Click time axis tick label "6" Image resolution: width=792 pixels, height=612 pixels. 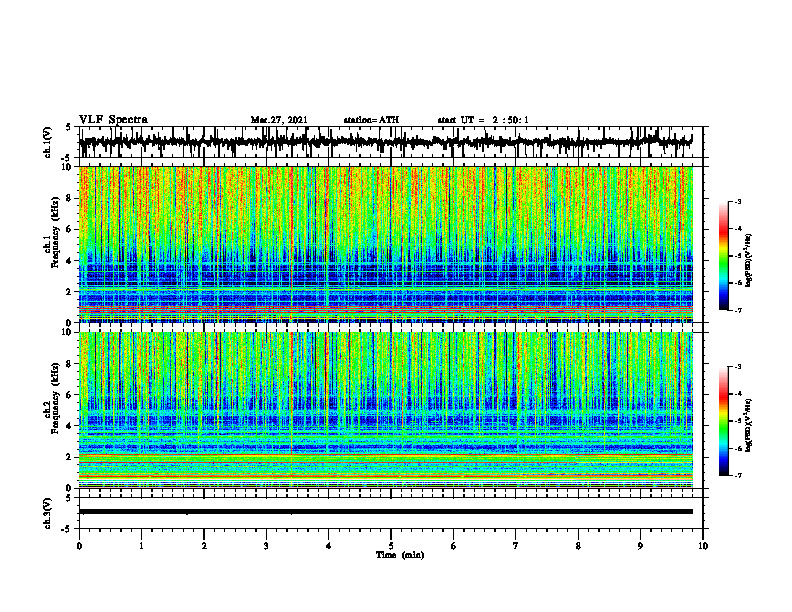[x=454, y=546]
